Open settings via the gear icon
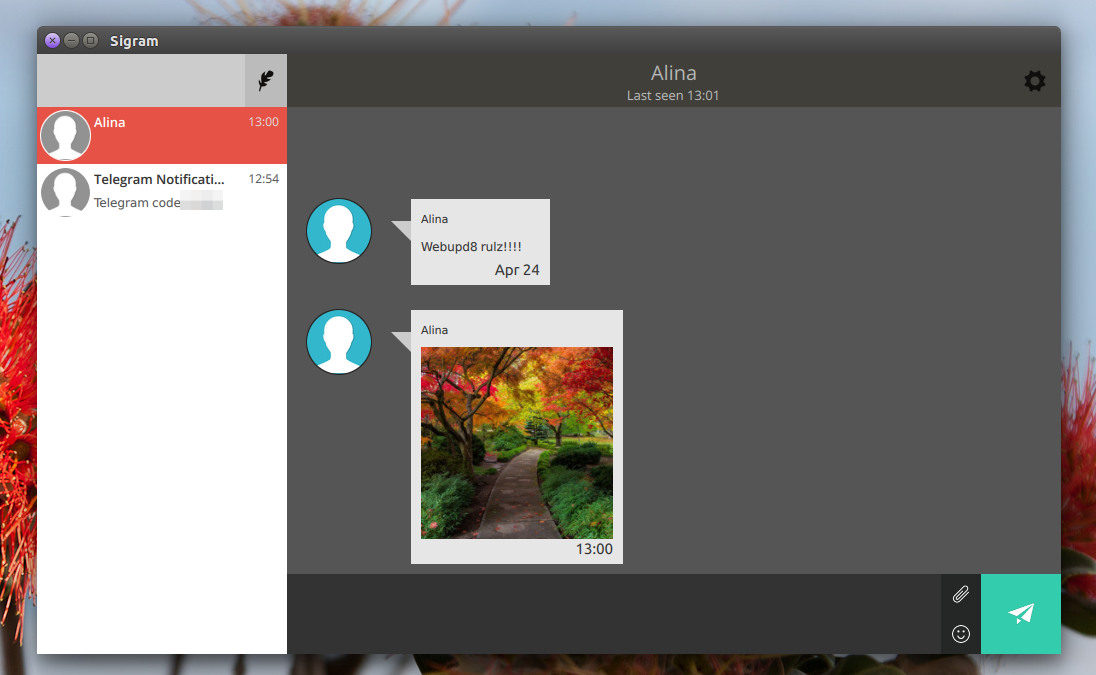 (x=1034, y=81)
